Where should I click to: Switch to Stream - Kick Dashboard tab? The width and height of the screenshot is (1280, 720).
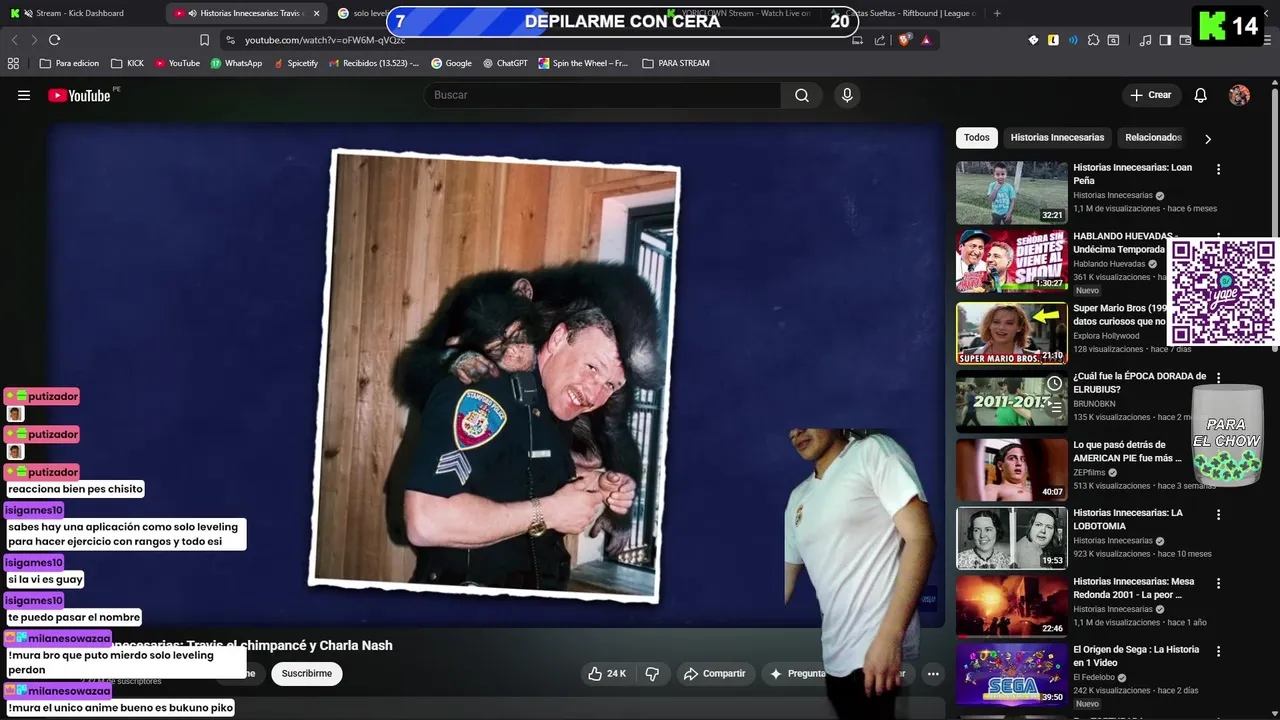(82, 13)
